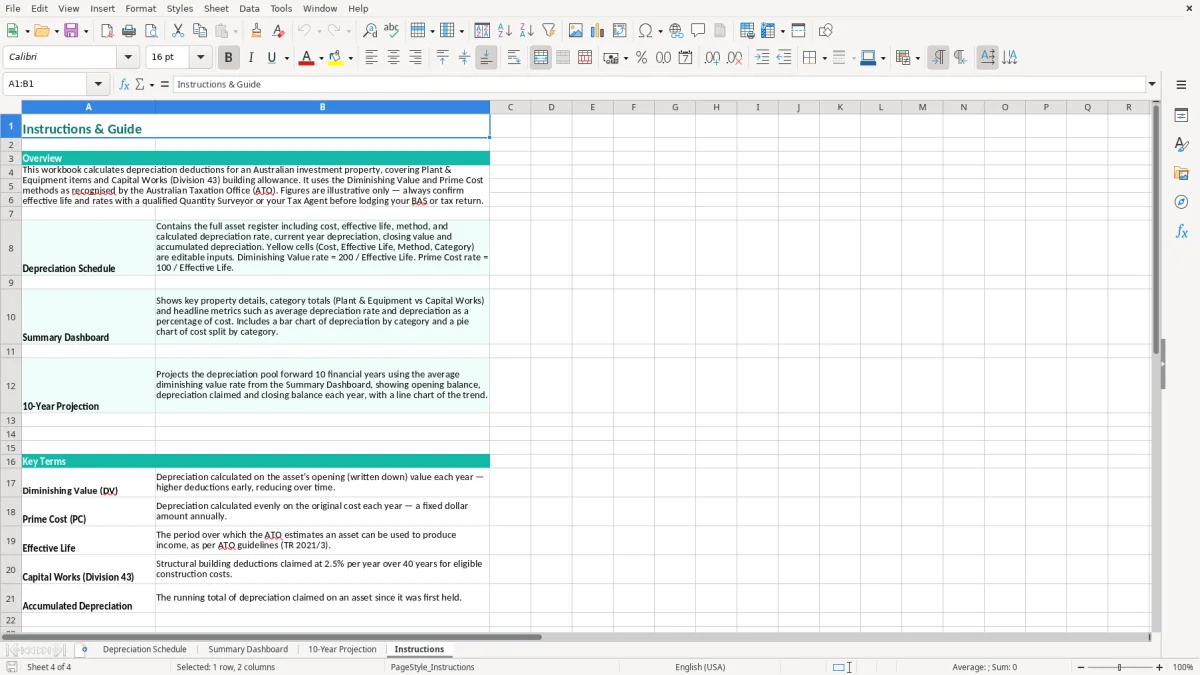Toggle AutoFilter

point(549,31)
